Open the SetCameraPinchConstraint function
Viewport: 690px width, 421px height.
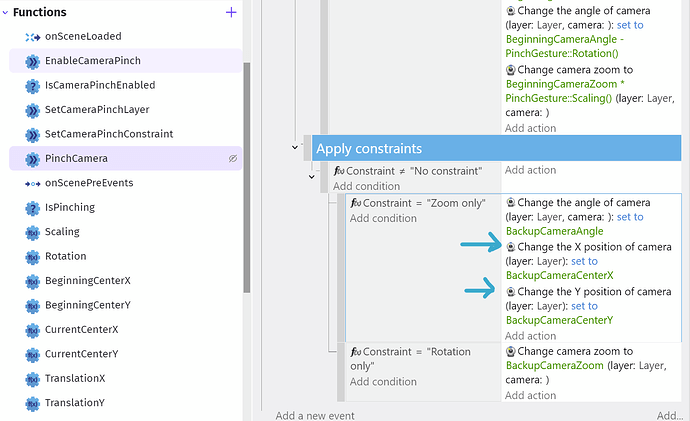point(109,134)
